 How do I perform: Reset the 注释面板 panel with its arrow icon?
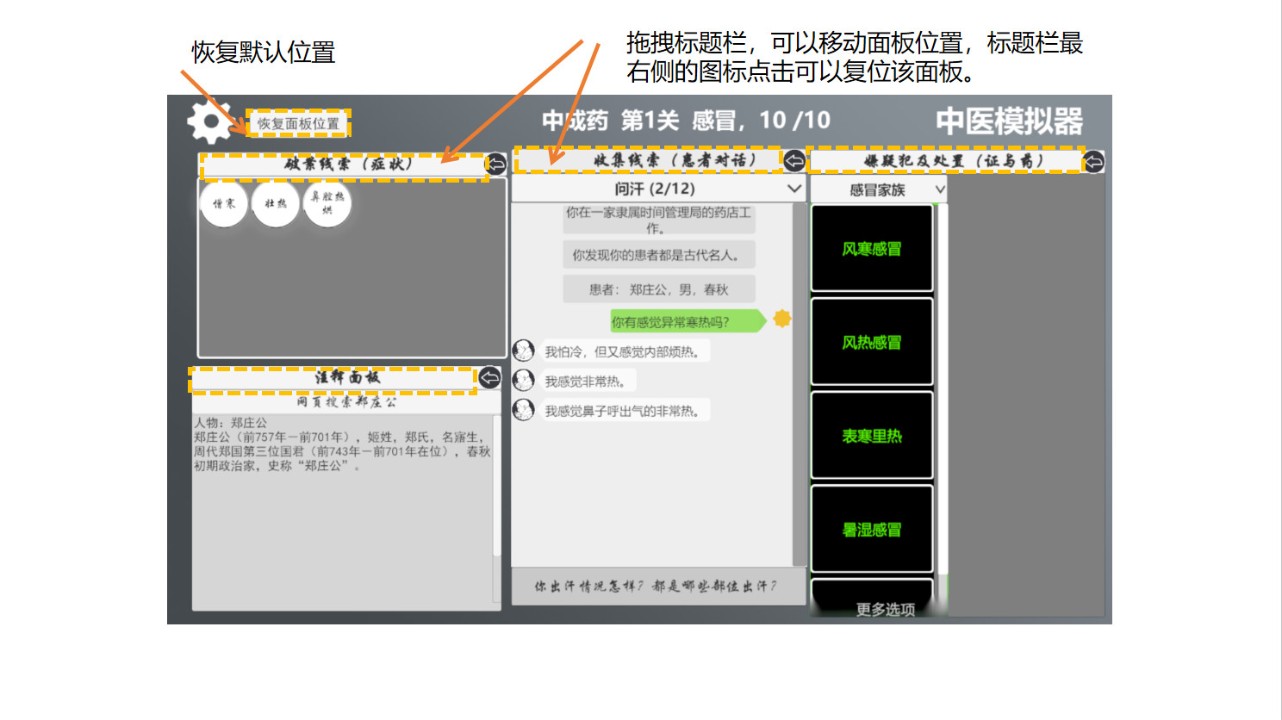pyautogui.click(x=489, y=378)
